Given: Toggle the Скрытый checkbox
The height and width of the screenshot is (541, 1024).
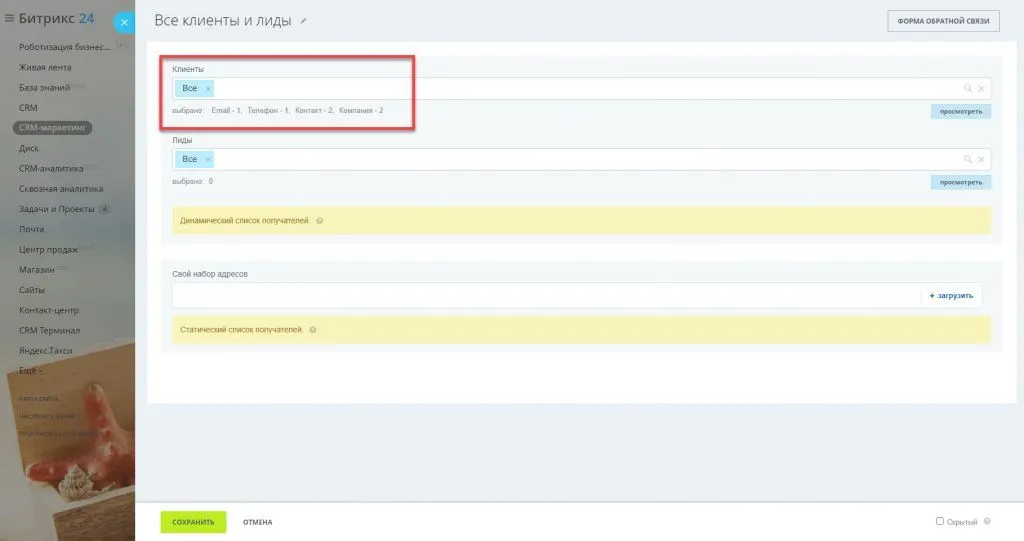Looking at the screenshot, I should (x=939, y=521).
